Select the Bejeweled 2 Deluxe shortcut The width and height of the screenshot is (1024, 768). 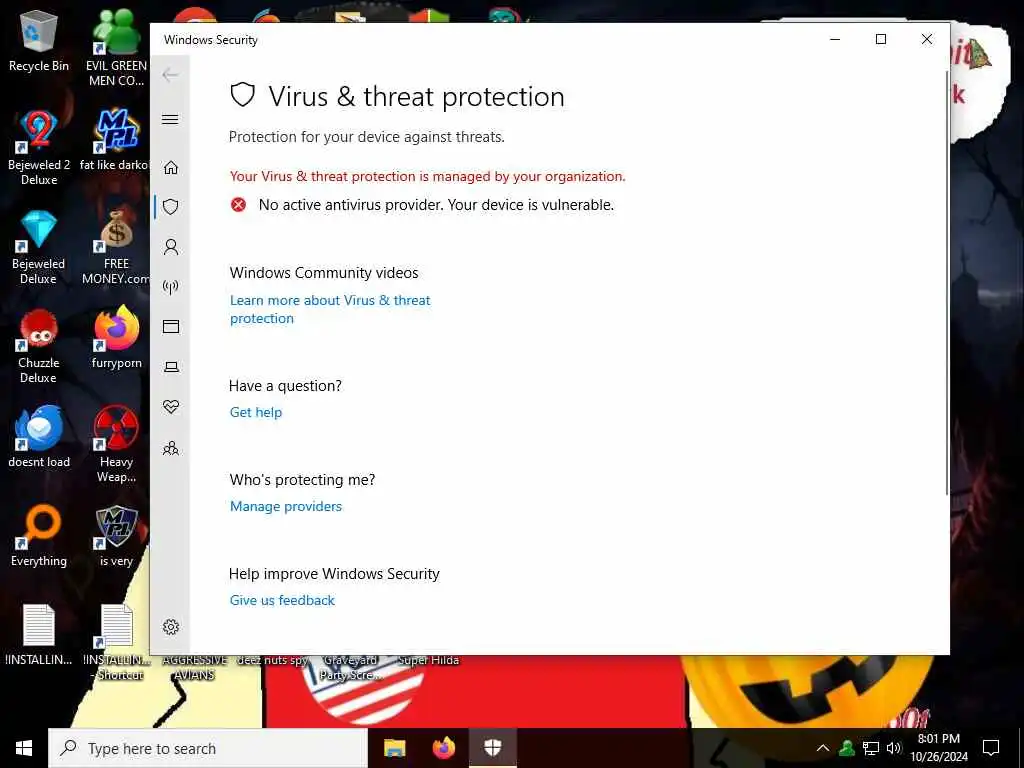pyautogui.click(x=39, y=146)
